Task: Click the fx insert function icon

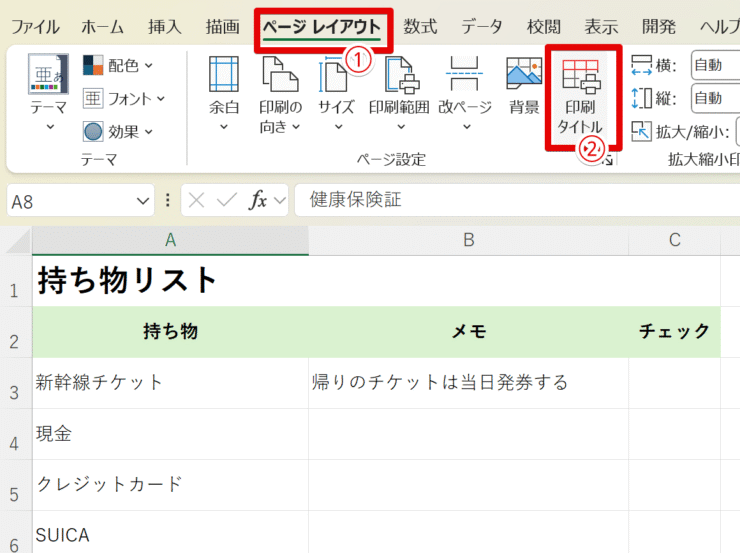Action: coord(258,201)
